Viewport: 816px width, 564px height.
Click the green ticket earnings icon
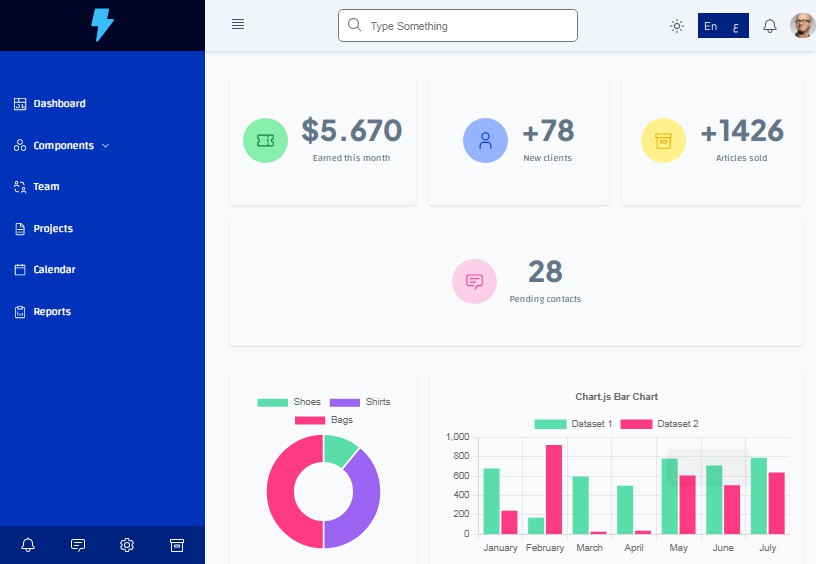[x=265, y=140]
